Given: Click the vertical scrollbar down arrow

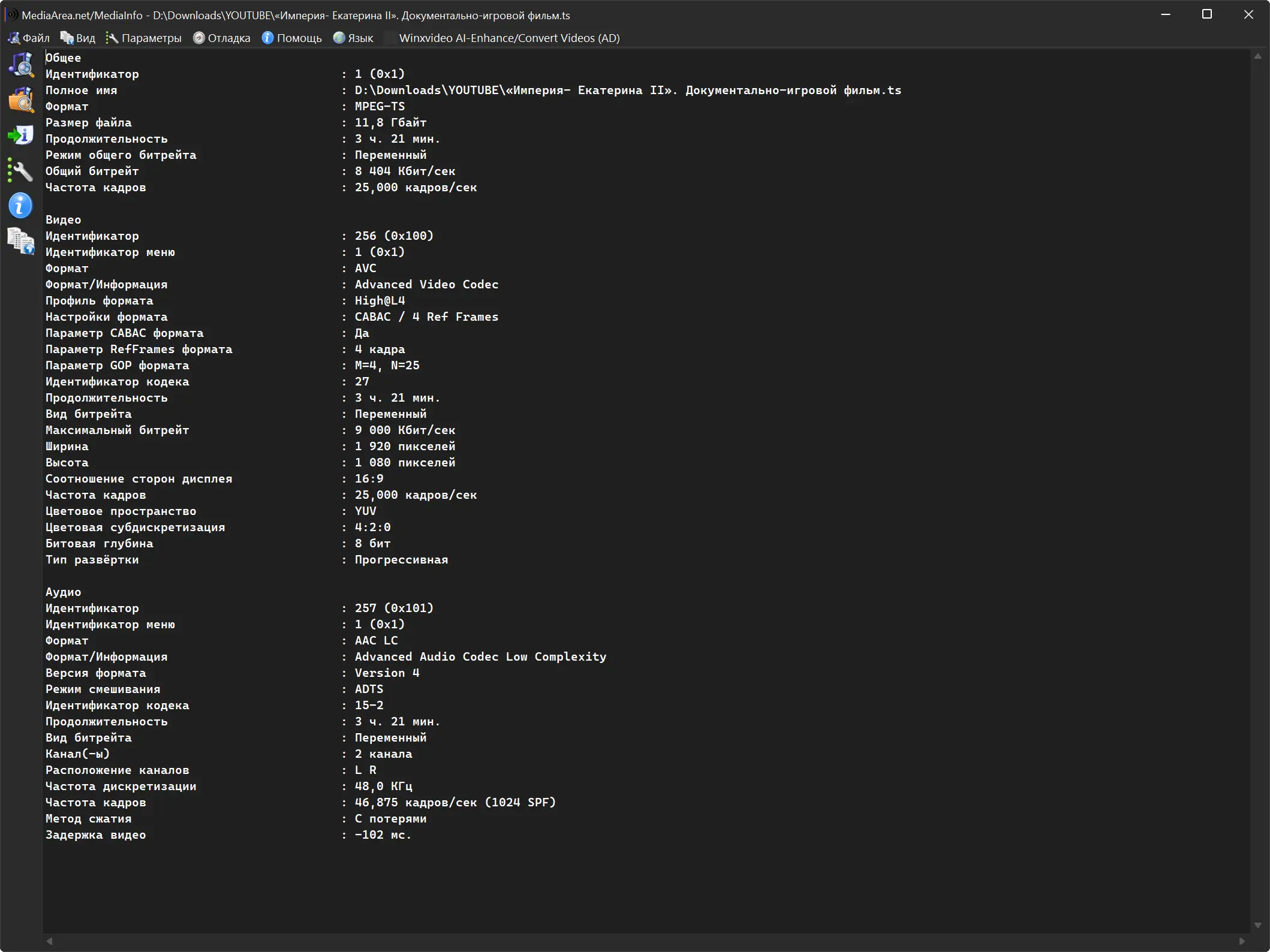Looking at the screenshot, I should tap(1258, 926).
